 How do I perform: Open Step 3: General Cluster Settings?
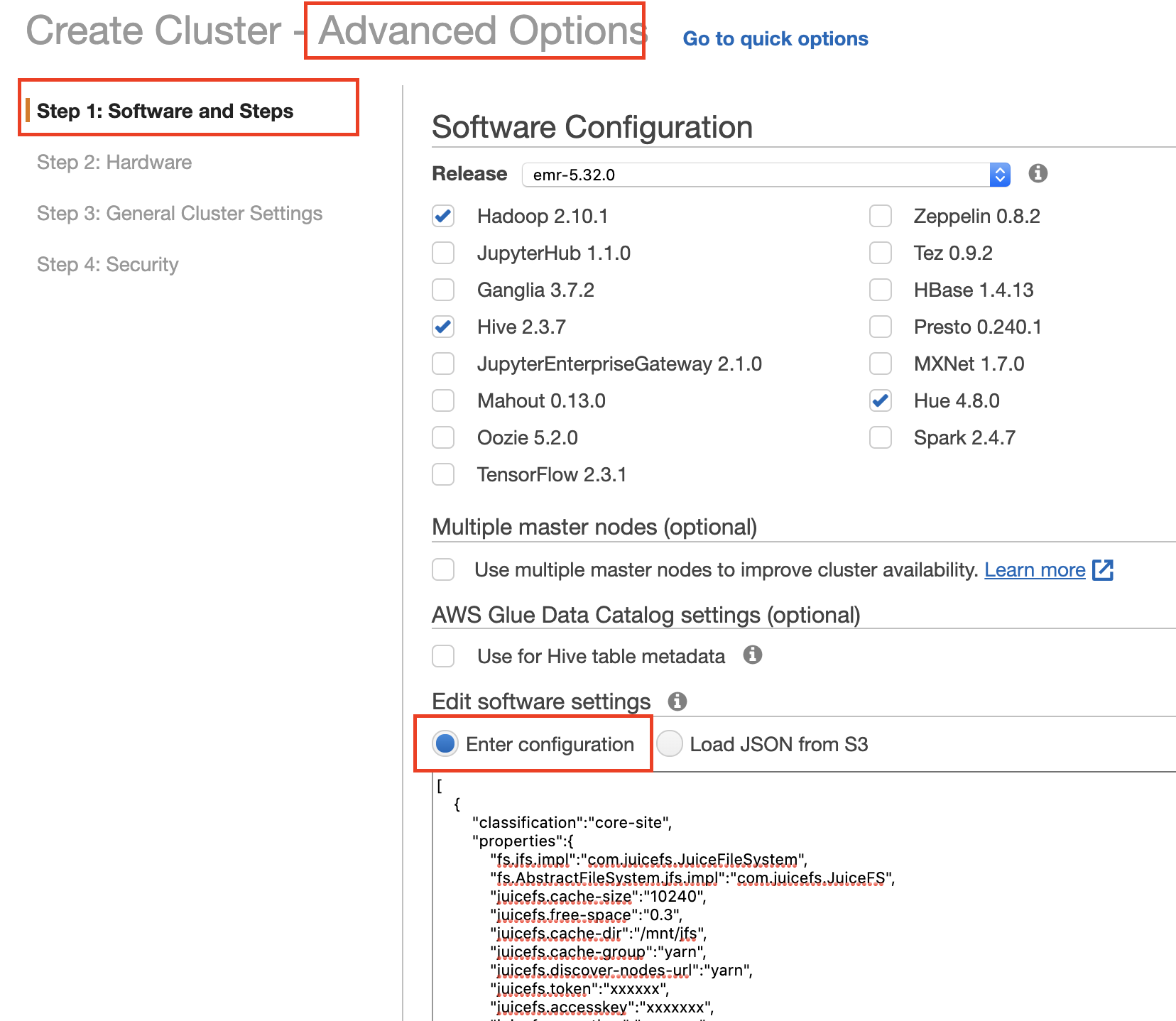click(180, 214)
